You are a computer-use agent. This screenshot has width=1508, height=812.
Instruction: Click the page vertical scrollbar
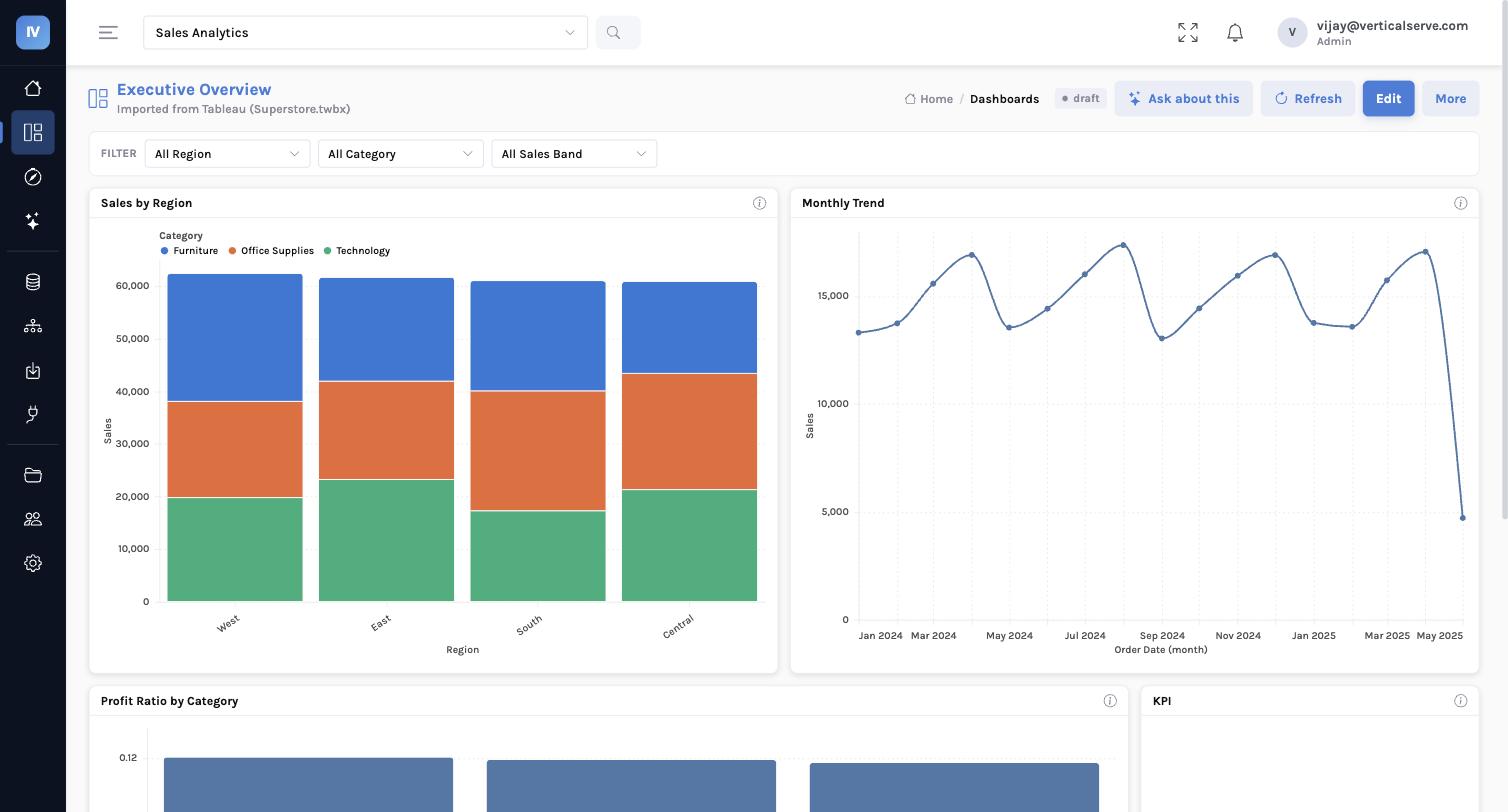coord(1503,260)
